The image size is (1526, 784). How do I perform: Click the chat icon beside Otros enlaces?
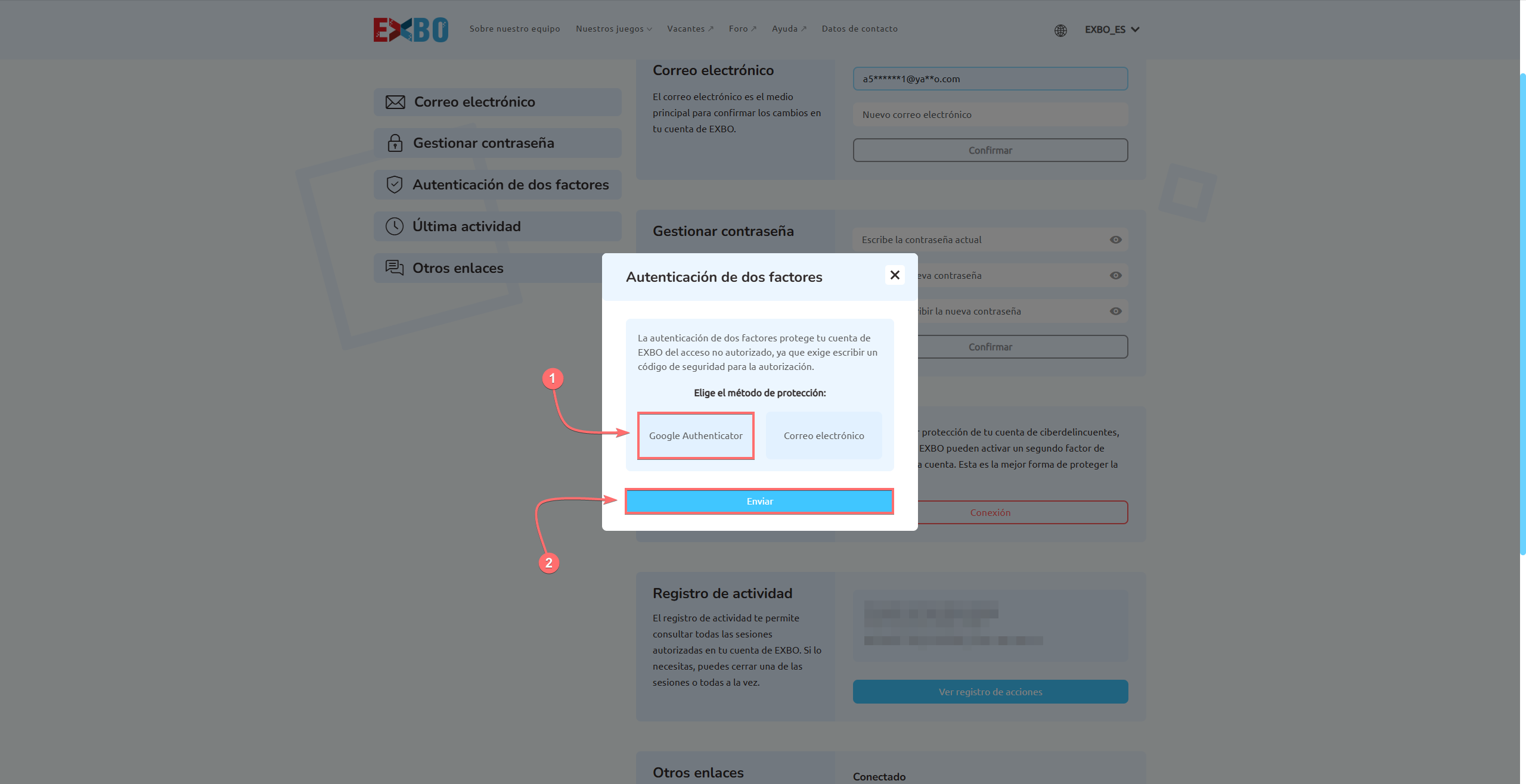coord(394,267)
